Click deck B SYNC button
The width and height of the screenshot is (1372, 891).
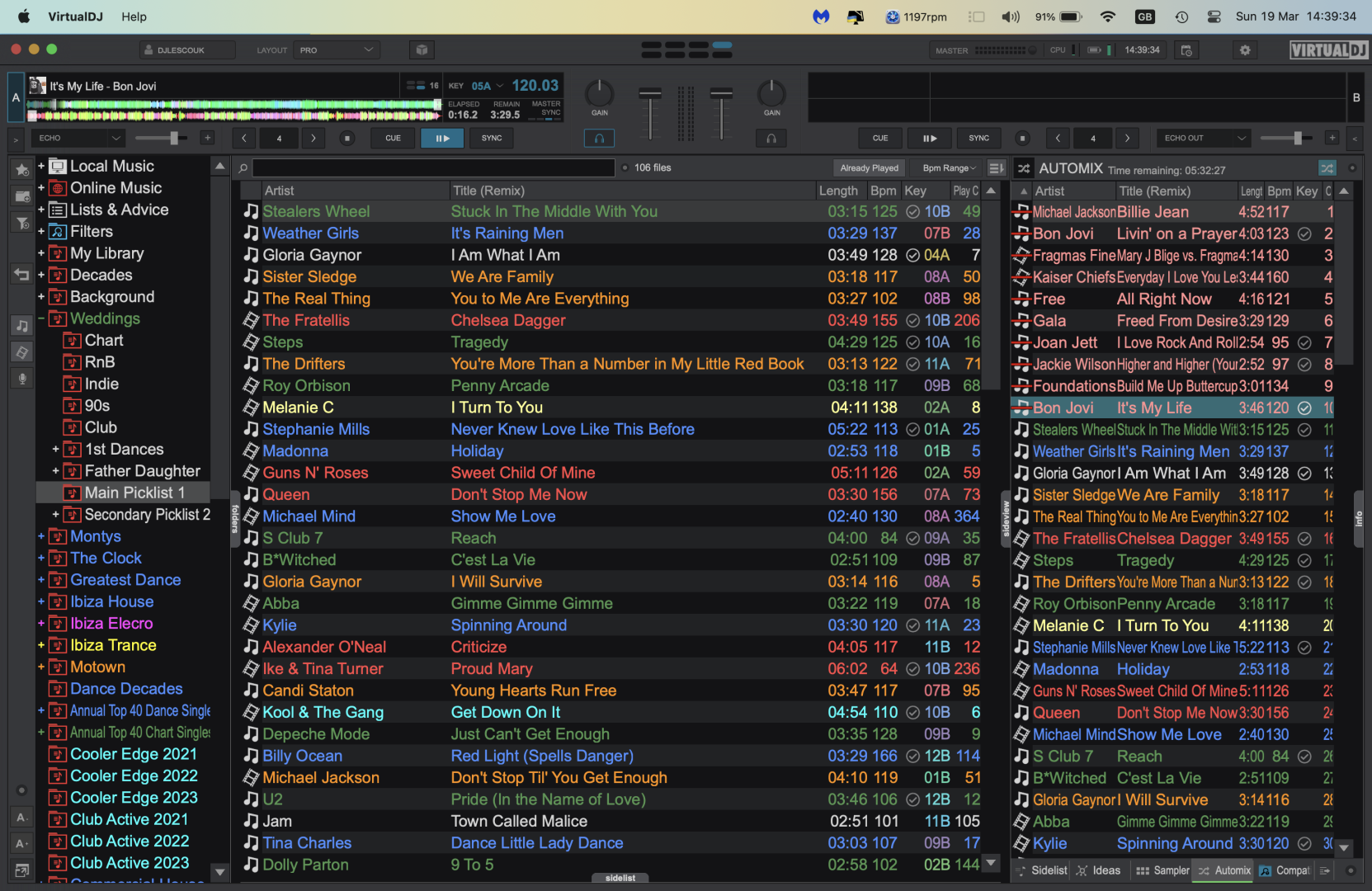click(x=978, y=138)
